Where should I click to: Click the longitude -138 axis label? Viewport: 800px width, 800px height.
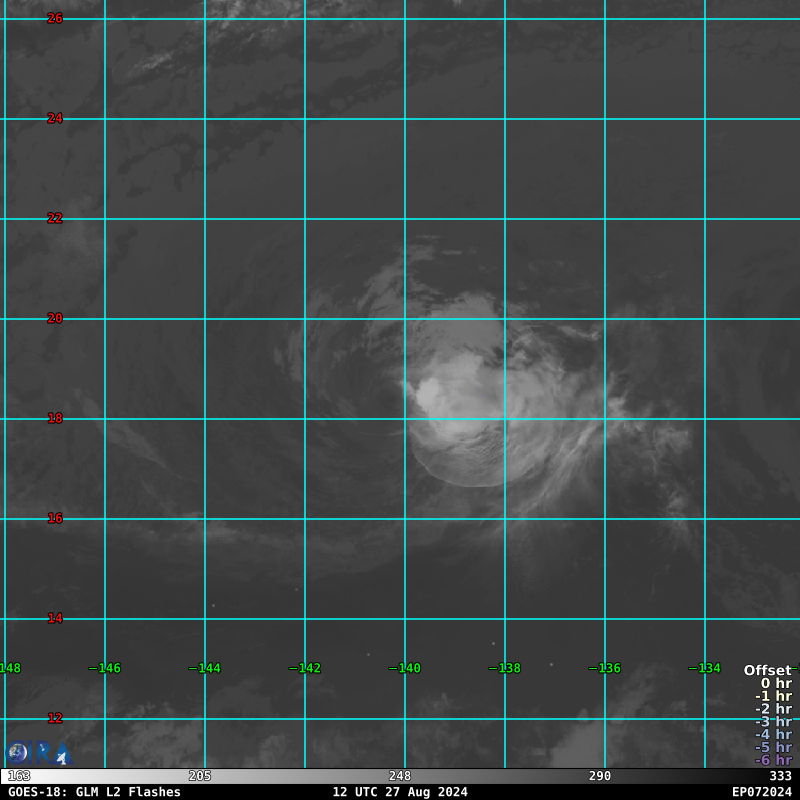coord(504,668)
